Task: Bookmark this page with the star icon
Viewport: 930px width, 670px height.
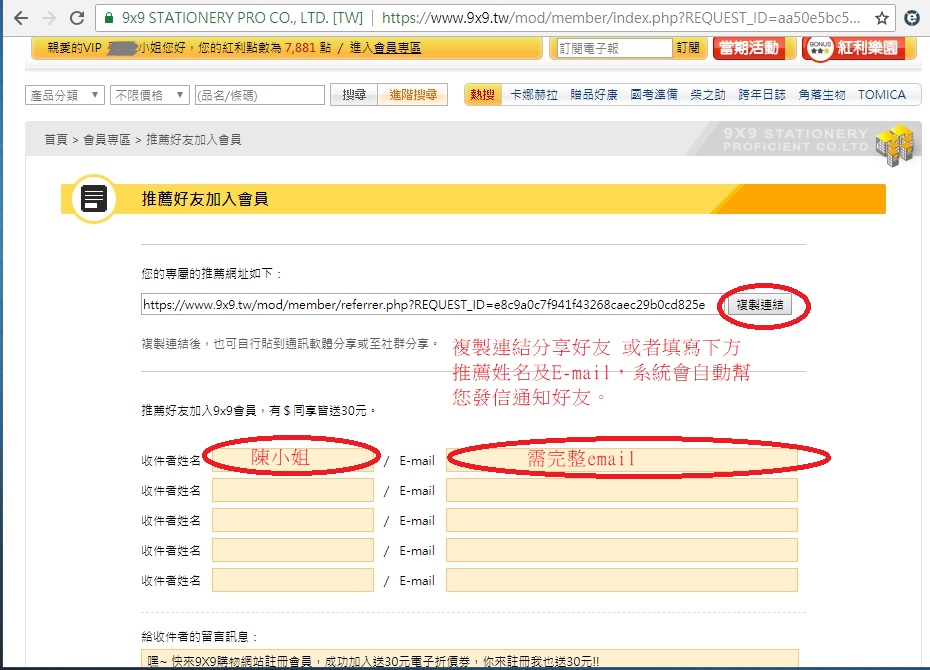Action: coord(882,18)
